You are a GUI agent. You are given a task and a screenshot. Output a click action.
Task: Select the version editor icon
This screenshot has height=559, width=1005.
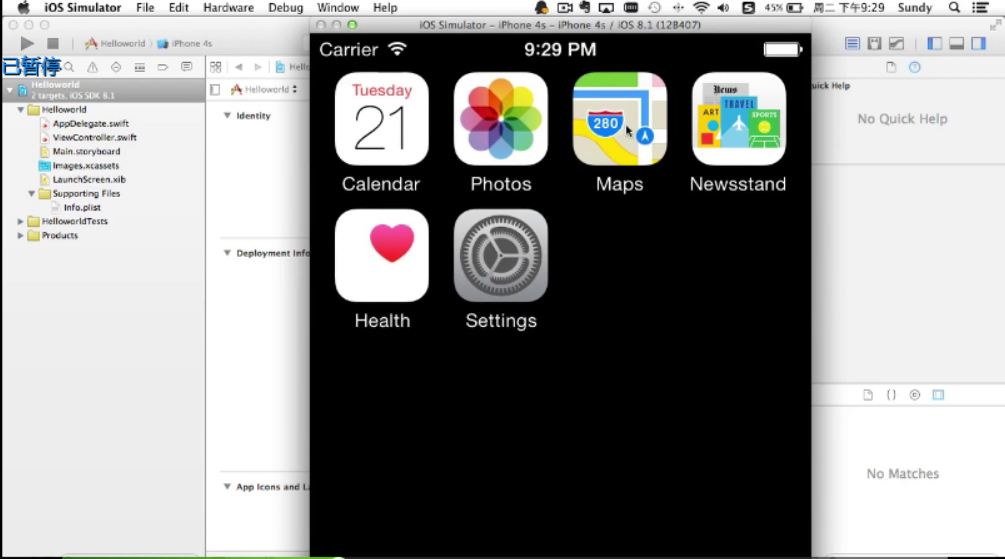pyautogui.click(x=897, y=44)
